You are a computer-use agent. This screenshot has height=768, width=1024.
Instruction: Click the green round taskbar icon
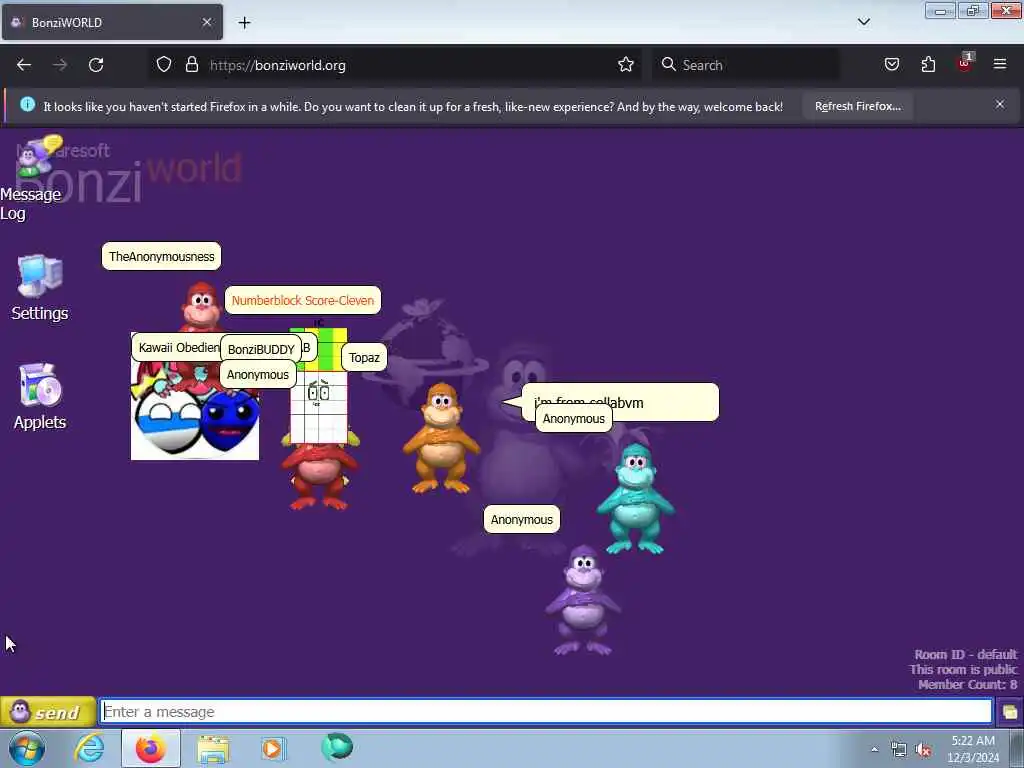coord(337,748)
